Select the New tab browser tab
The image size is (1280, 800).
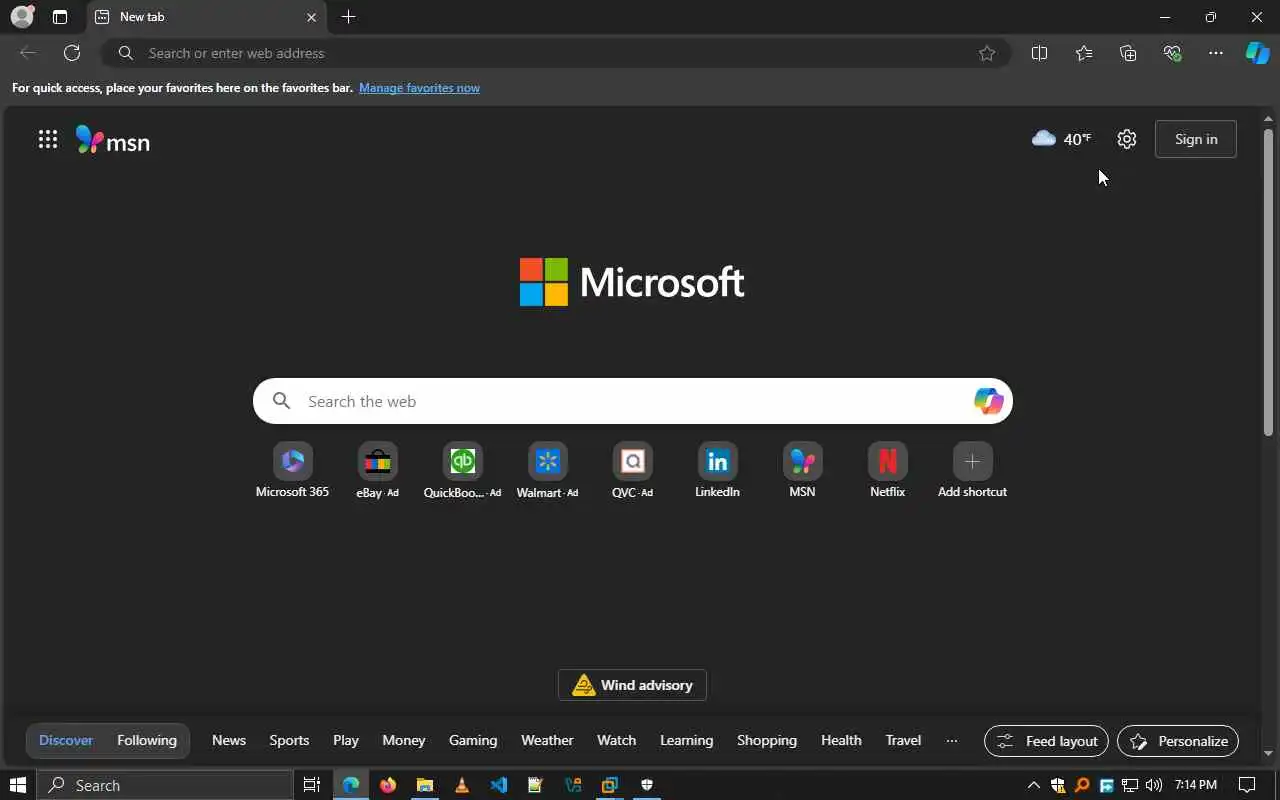206,17
